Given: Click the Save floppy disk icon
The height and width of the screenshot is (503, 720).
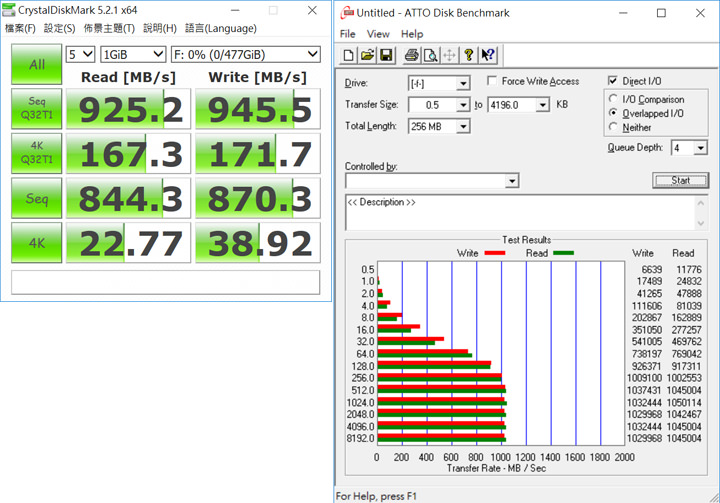Looking at the screenshot, I should tap(386, 54).
